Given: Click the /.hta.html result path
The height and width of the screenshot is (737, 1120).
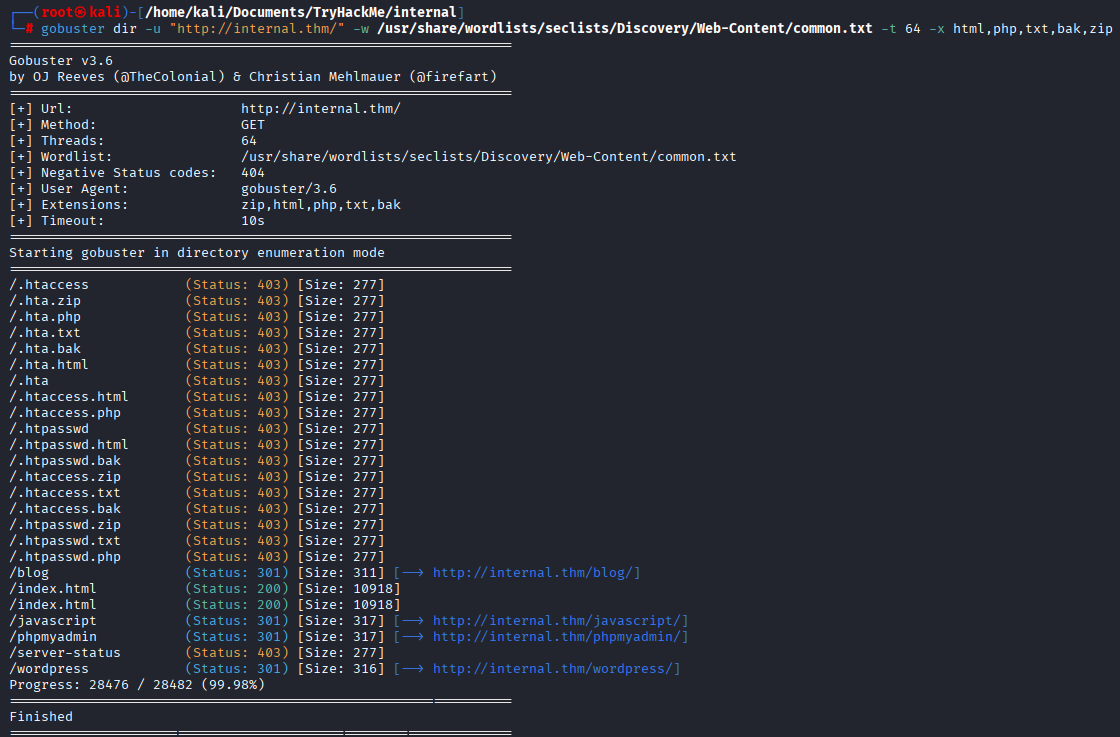Looking at the screenshot, I should tap(49, 364).
